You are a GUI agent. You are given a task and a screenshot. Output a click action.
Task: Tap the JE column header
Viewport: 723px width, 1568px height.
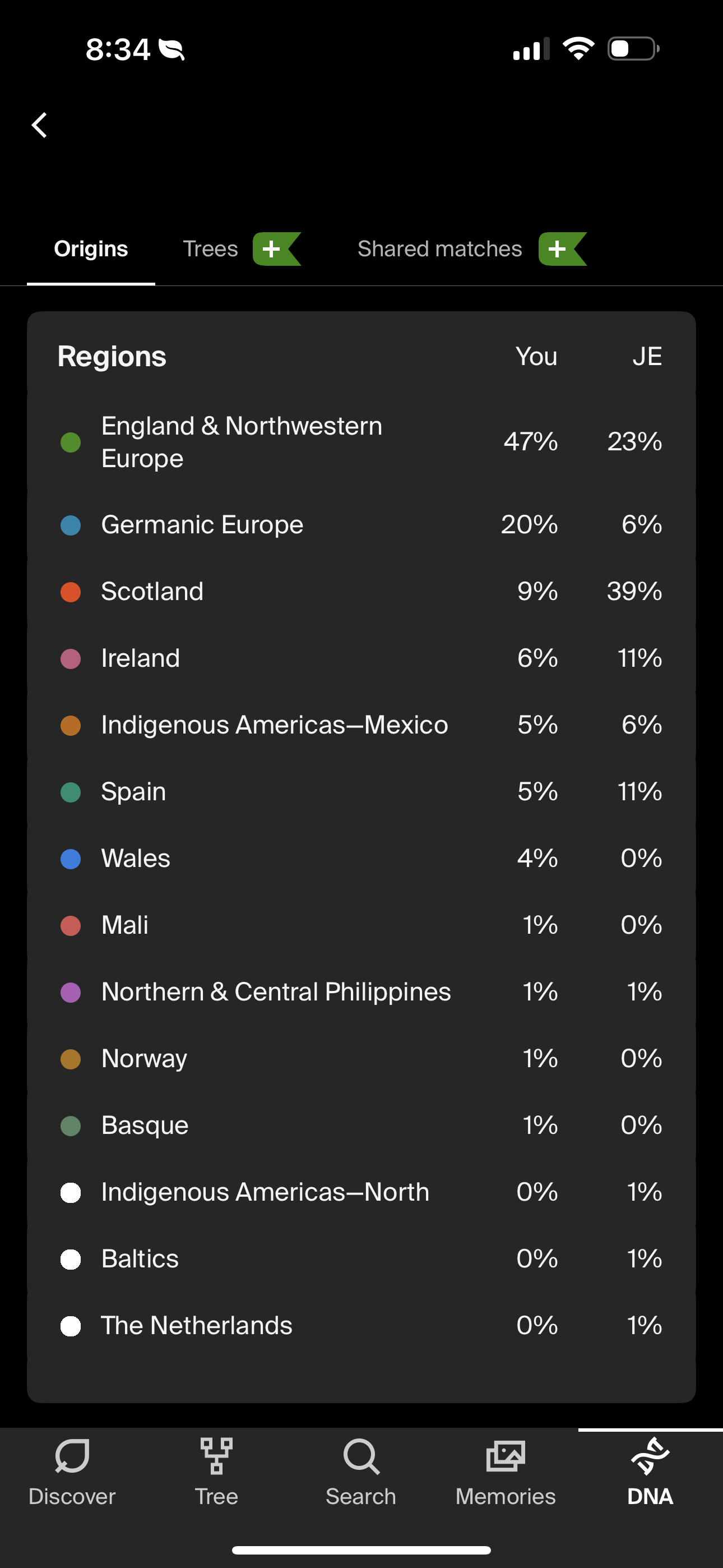pos(647,357)
